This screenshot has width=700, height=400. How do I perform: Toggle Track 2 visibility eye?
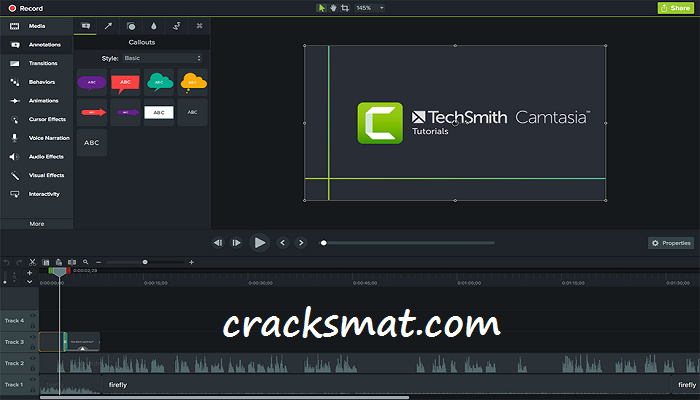click(x=33, y=358)
